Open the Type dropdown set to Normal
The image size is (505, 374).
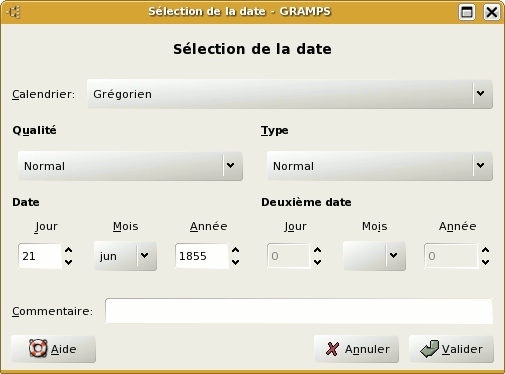coord(380,166)
